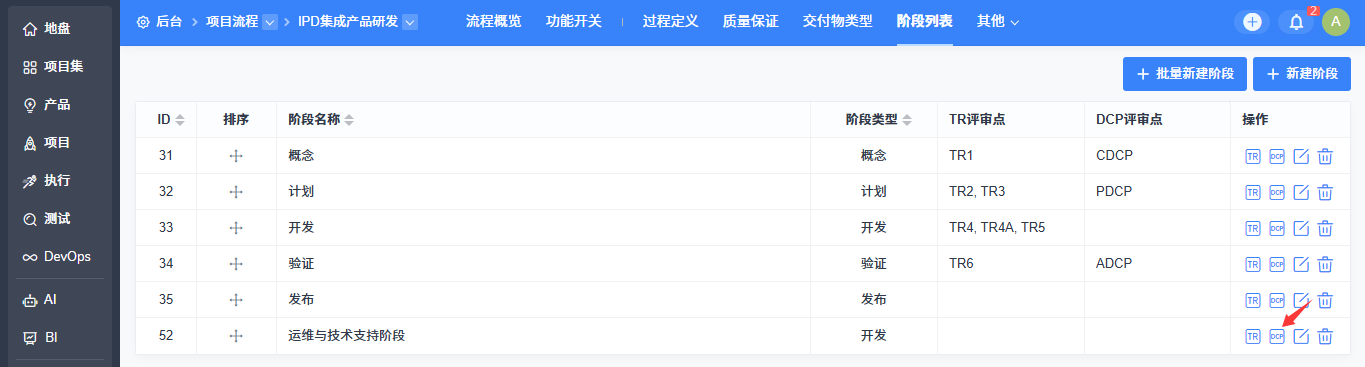Image resolution: width=1365 pixels, height=367 pixels.
Task: Click the plus quick-create icon in header
Action: [1252, 22]
